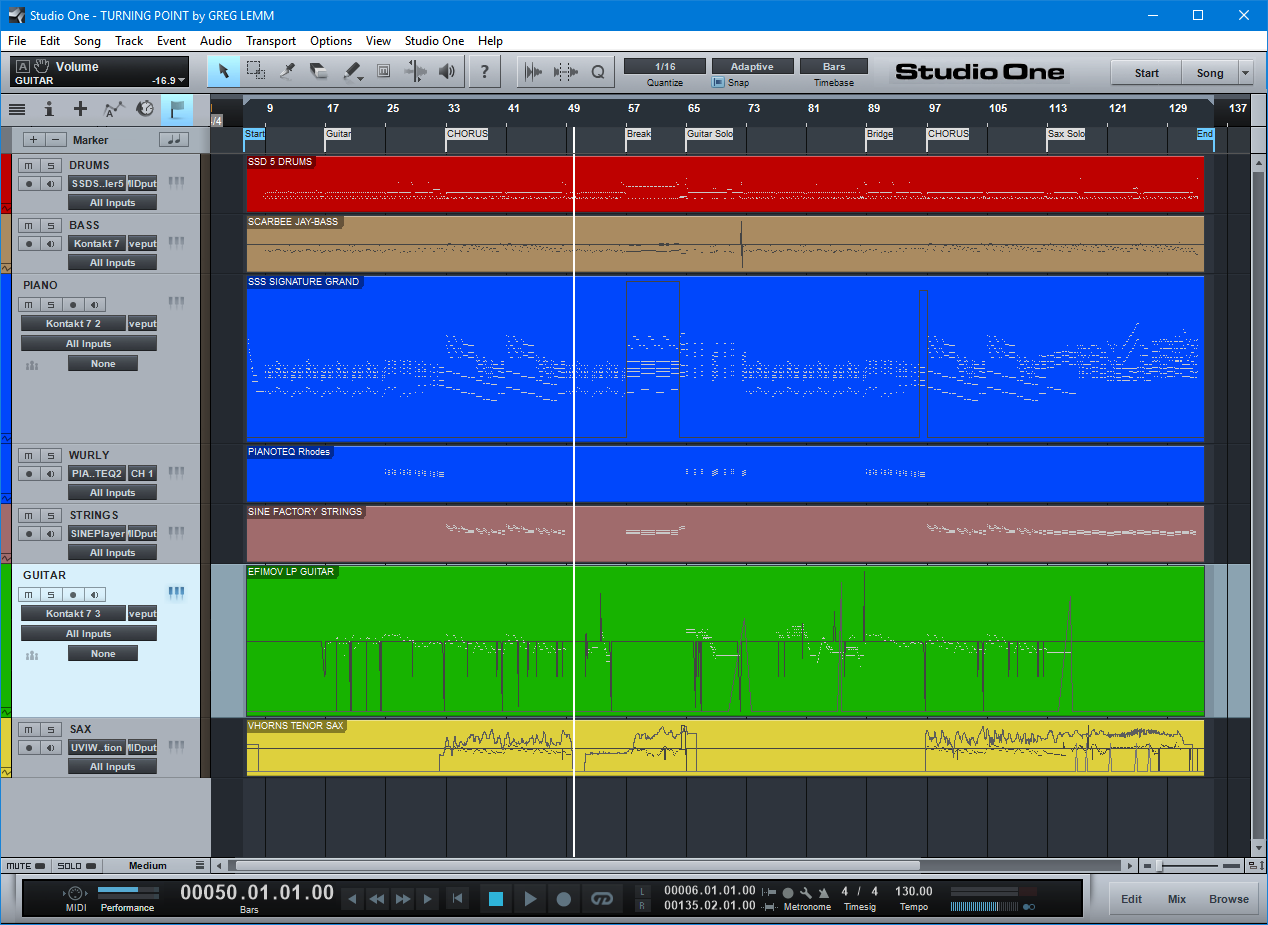The image size is (1268, 925).
Task: Return to zero in the transport
Action: click(457, 899)
